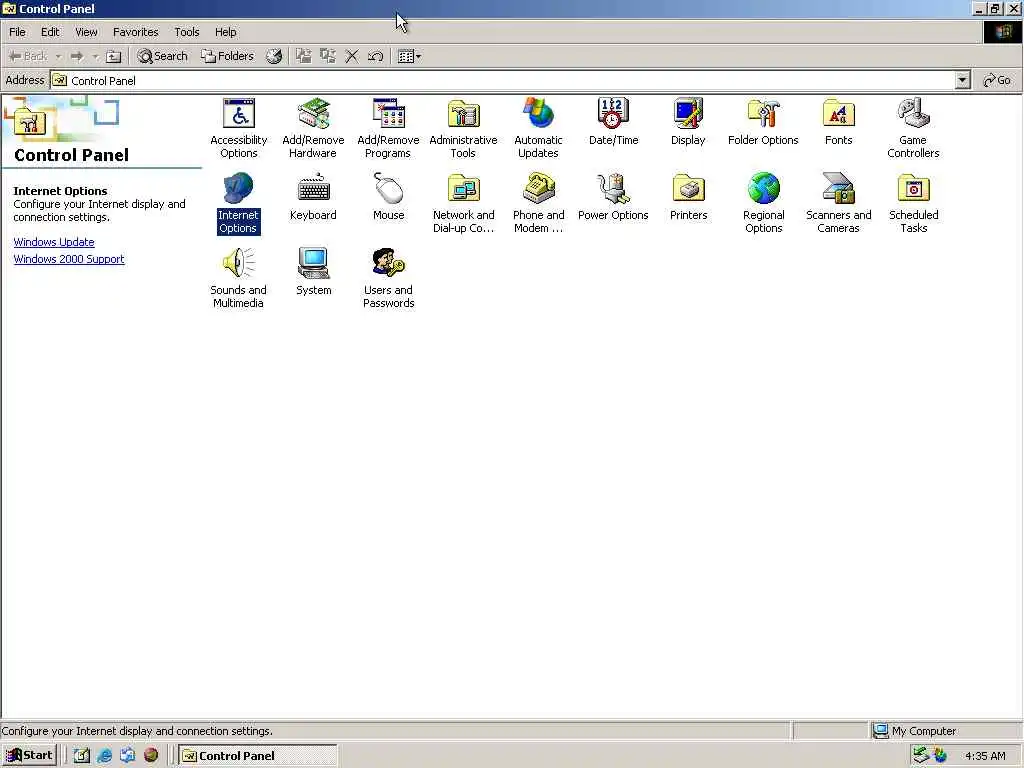Open Scheduled Tasks folder
The image size is (1024, 768).
coord(914,203)
